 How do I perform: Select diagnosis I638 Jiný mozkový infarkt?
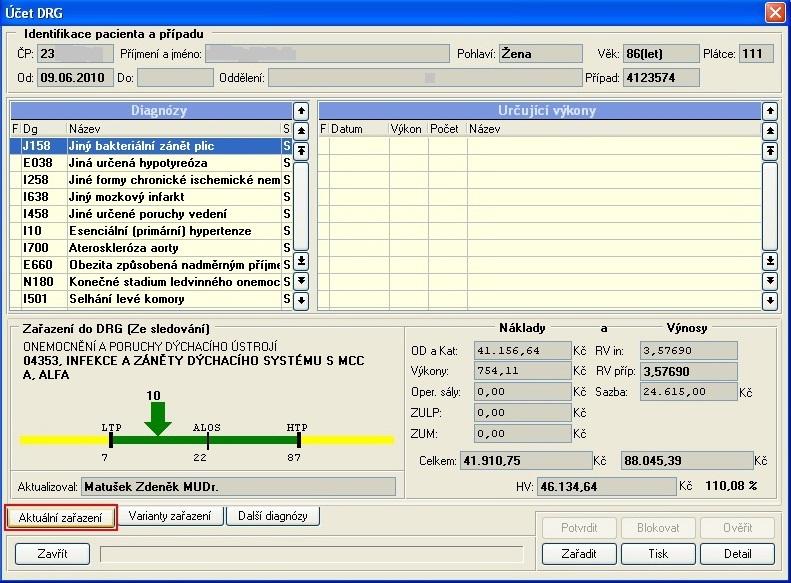click(x=151, y=197)
